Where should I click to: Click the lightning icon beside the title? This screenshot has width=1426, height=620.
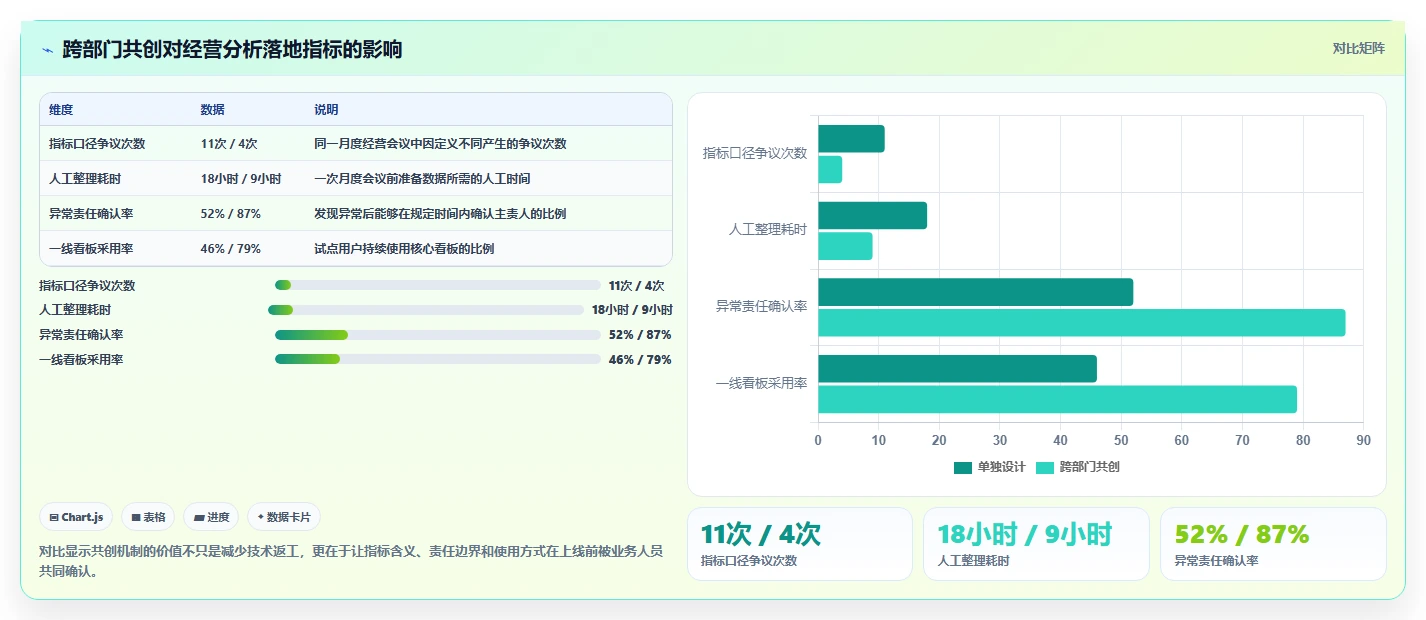(47, 50)
